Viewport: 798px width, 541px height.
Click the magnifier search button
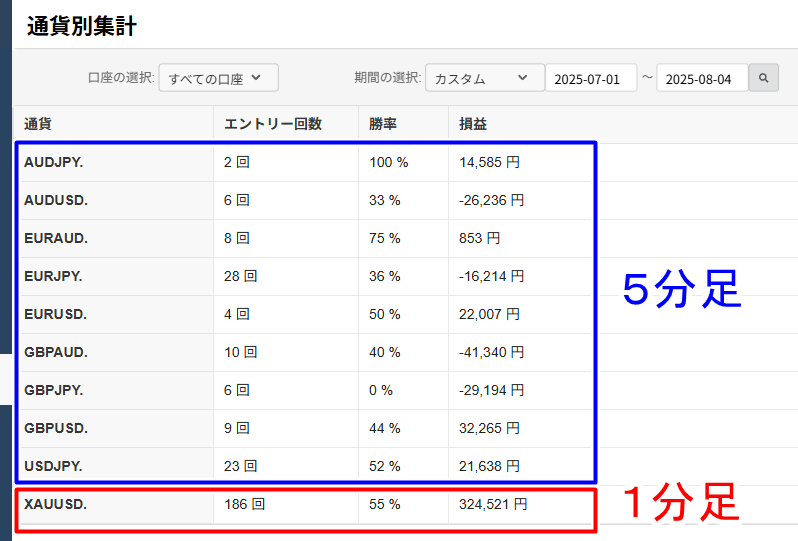pos(763,78)
